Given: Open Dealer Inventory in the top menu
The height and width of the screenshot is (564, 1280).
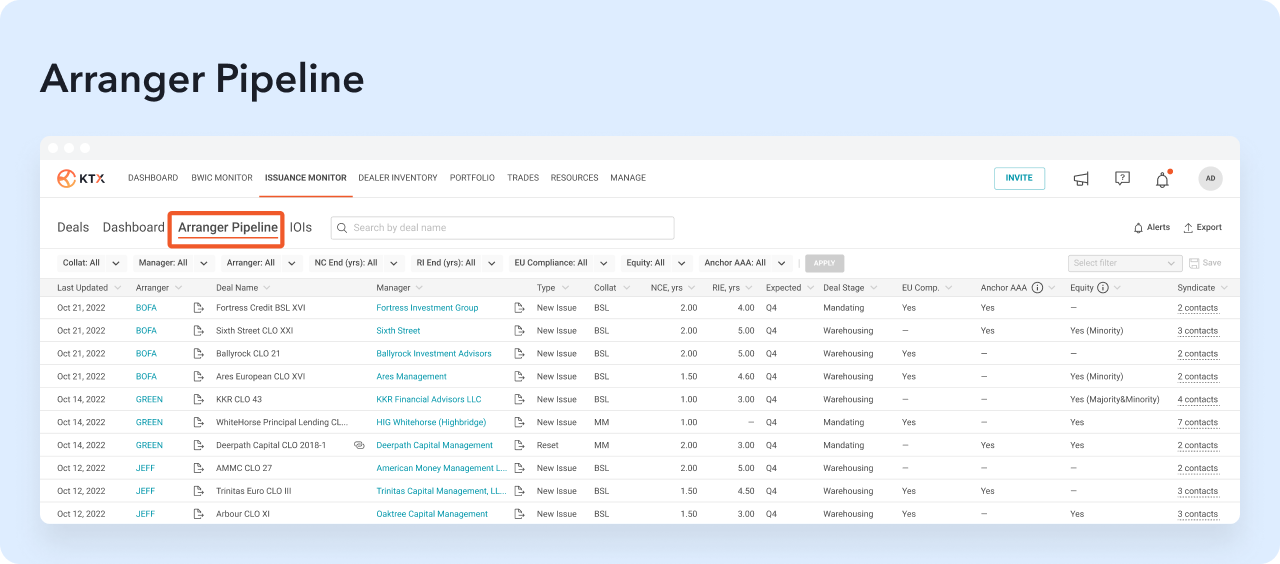Looking at the screenshot, I should pos(397,178).
